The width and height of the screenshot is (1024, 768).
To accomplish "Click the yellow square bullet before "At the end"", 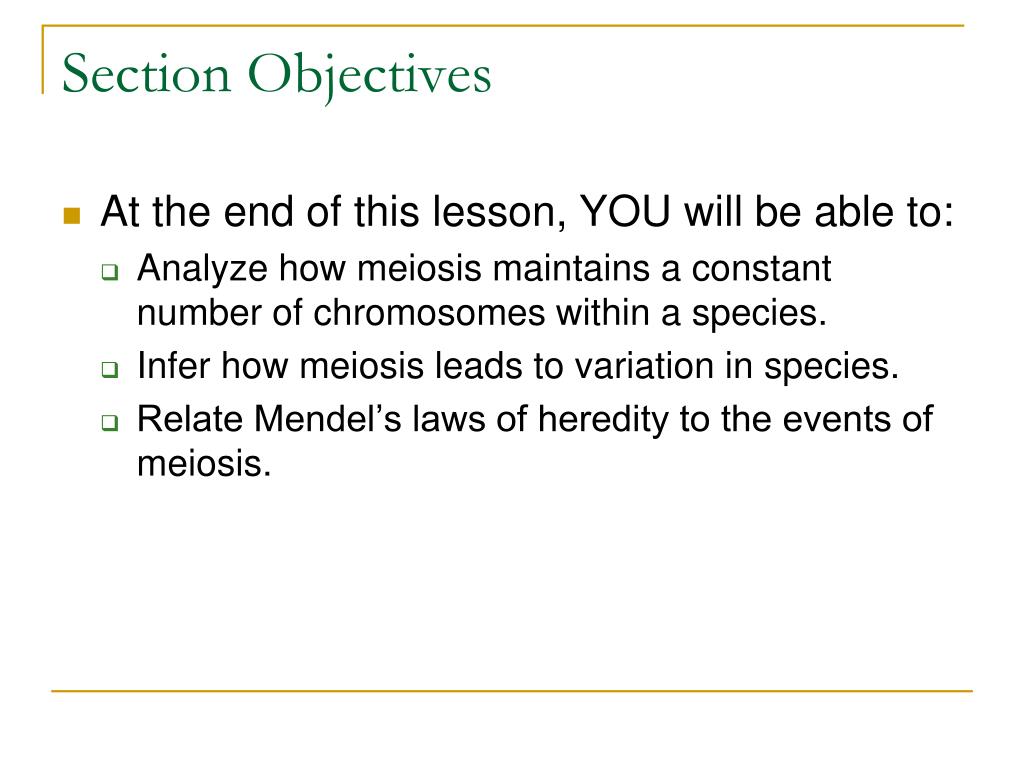I will (x=72, y=216).
